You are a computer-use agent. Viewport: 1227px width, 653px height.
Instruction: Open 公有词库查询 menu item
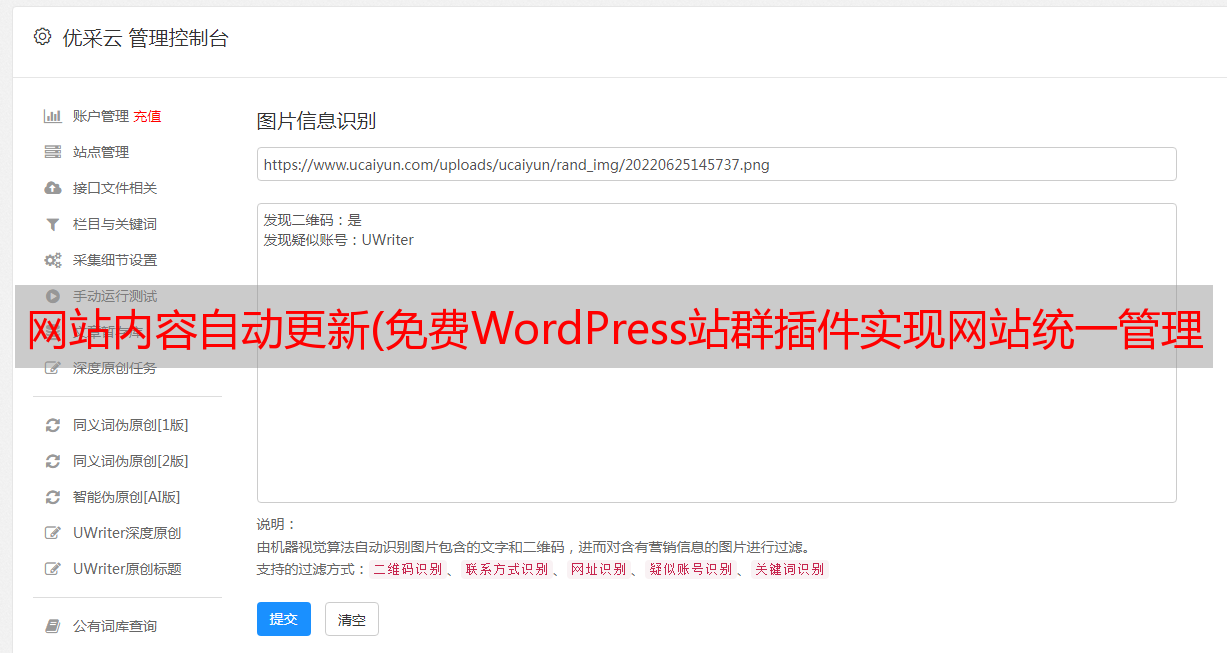tap(115, 626)
